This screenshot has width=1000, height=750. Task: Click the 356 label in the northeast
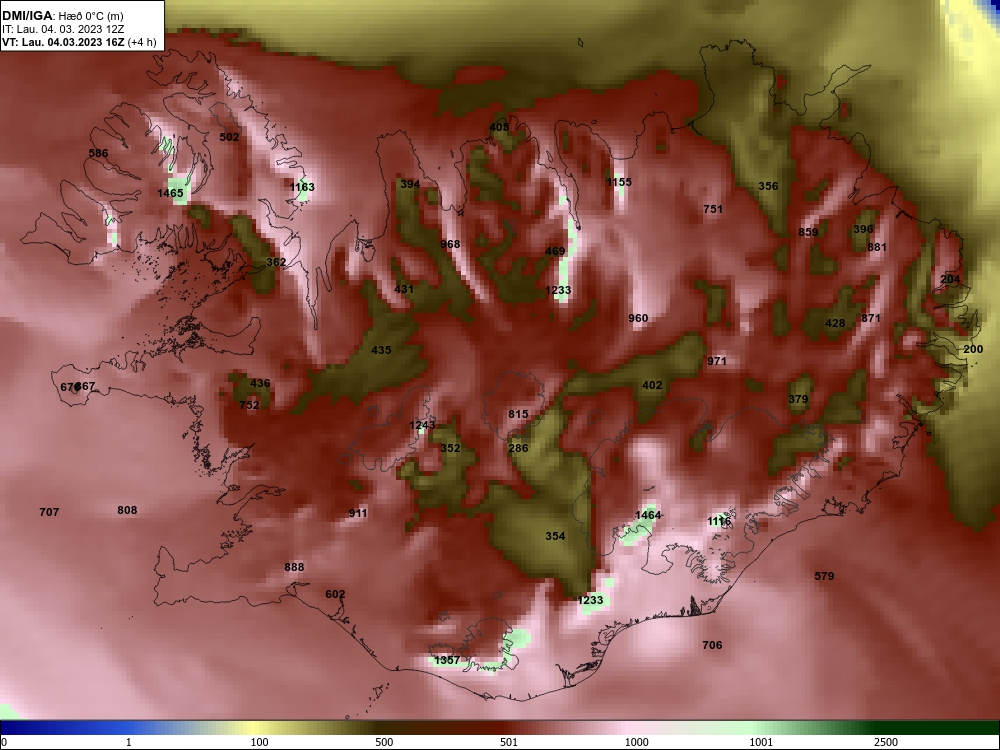[x=768, y=186]
